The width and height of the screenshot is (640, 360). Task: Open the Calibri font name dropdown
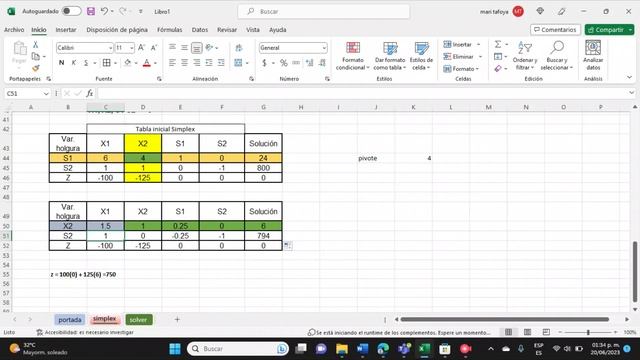tap(110, 48)
